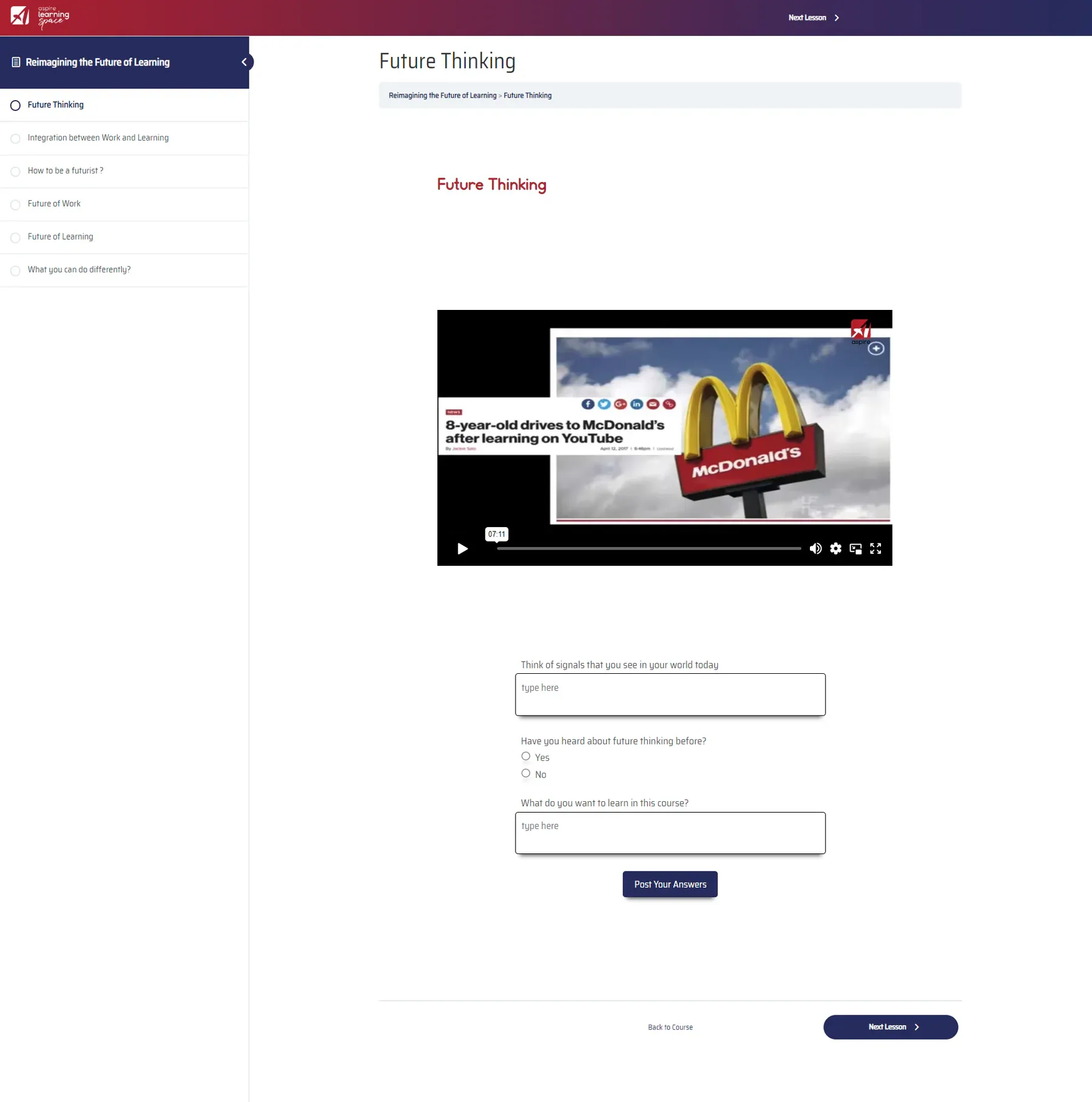Go to Next Lesson in top header
The height and width of the screenshot is (1102, 1092).
tap(813, 18)
